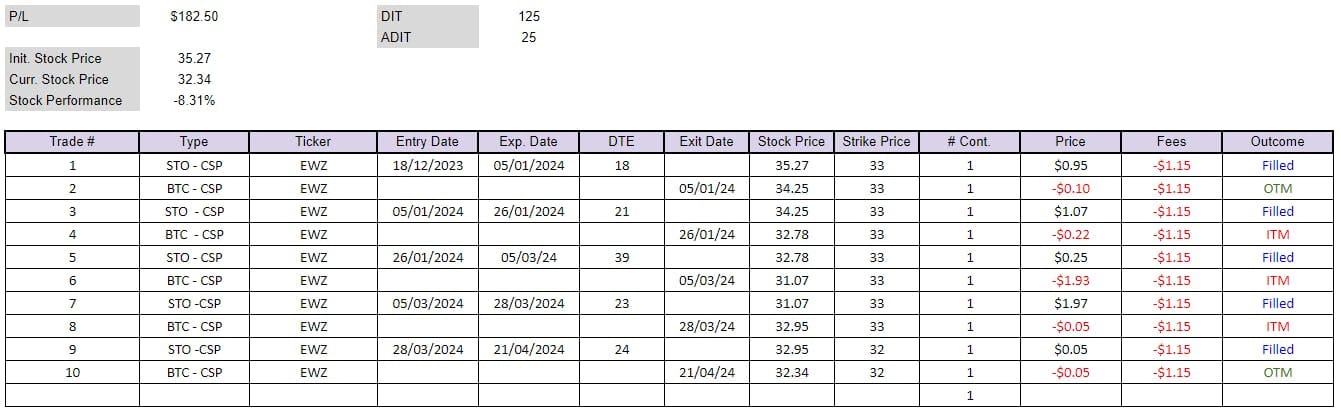Select the ADIT value 25 cell

[x=529, y=37]
